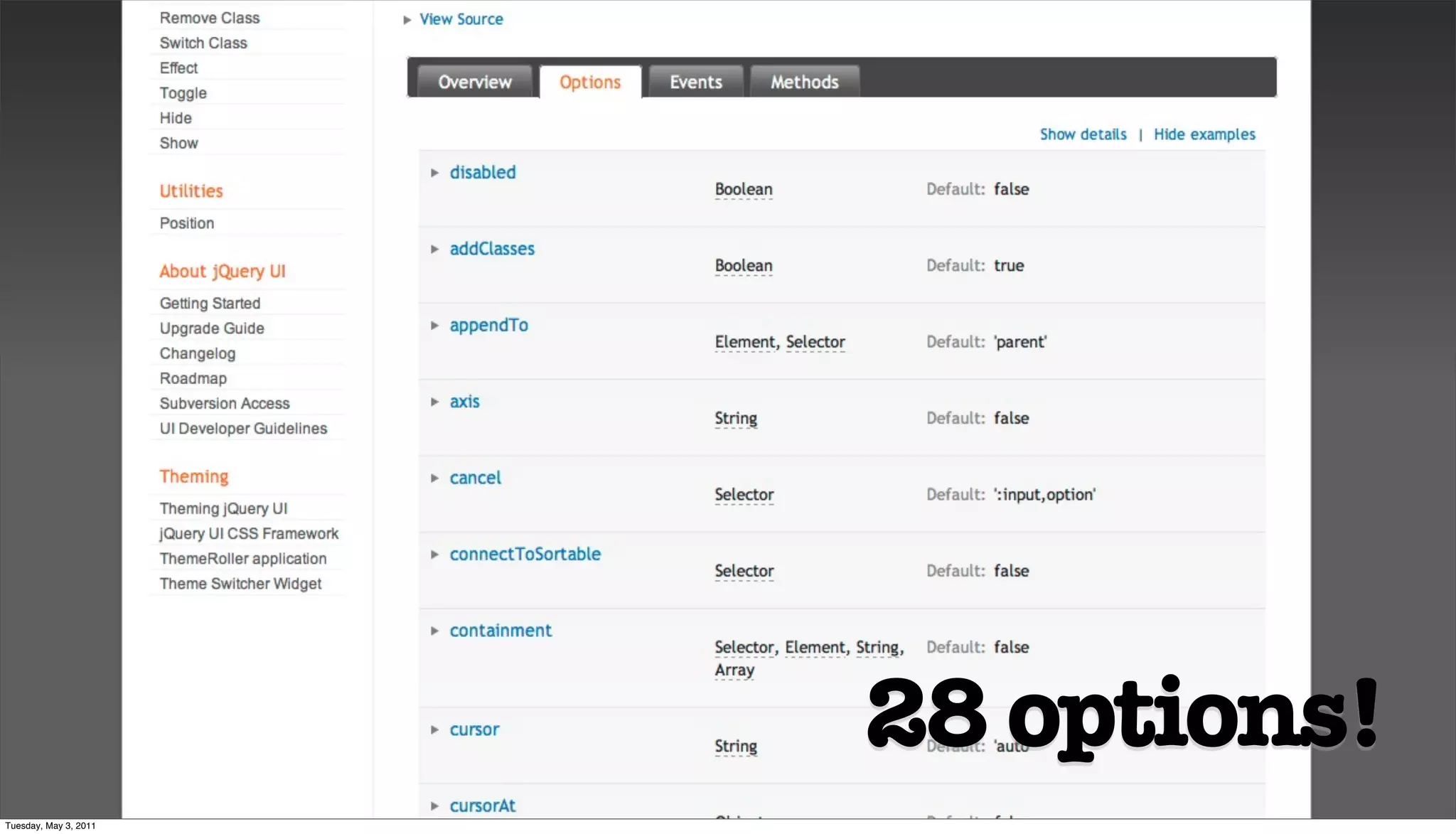Open the Show sidebar link
The height and width of the screenshot is (834, 1456).
[x=179, y=143]
